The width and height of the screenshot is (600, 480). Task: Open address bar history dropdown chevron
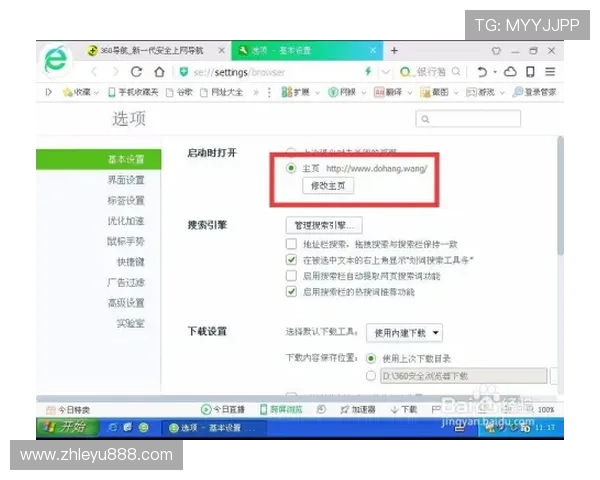coord(386,72)
